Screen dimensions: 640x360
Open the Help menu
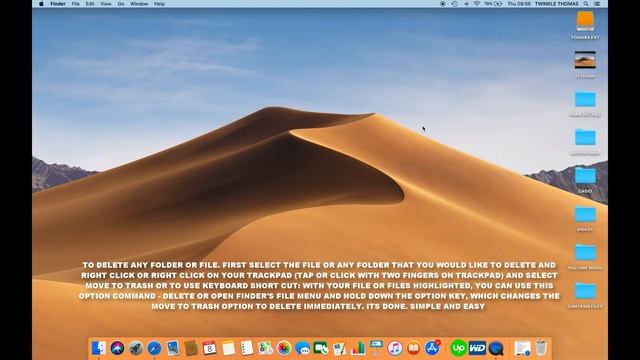click(x=159, y=4)
